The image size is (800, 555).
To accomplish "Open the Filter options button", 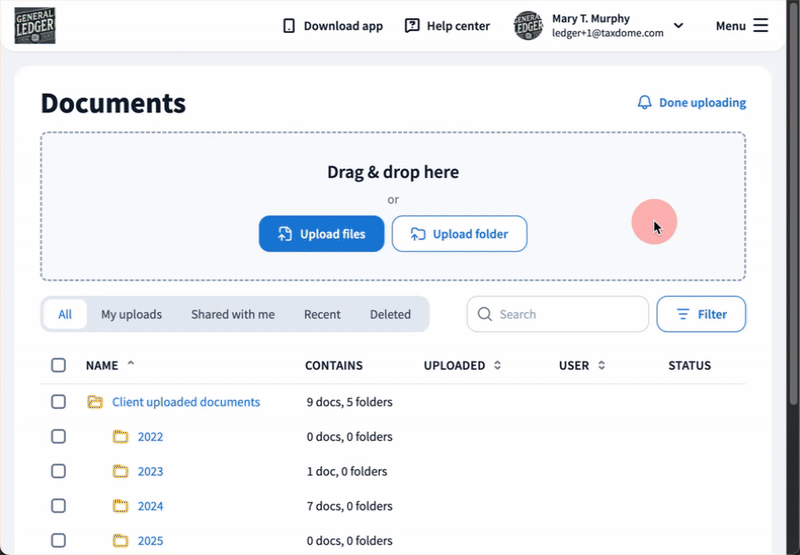I will (701, 314).
